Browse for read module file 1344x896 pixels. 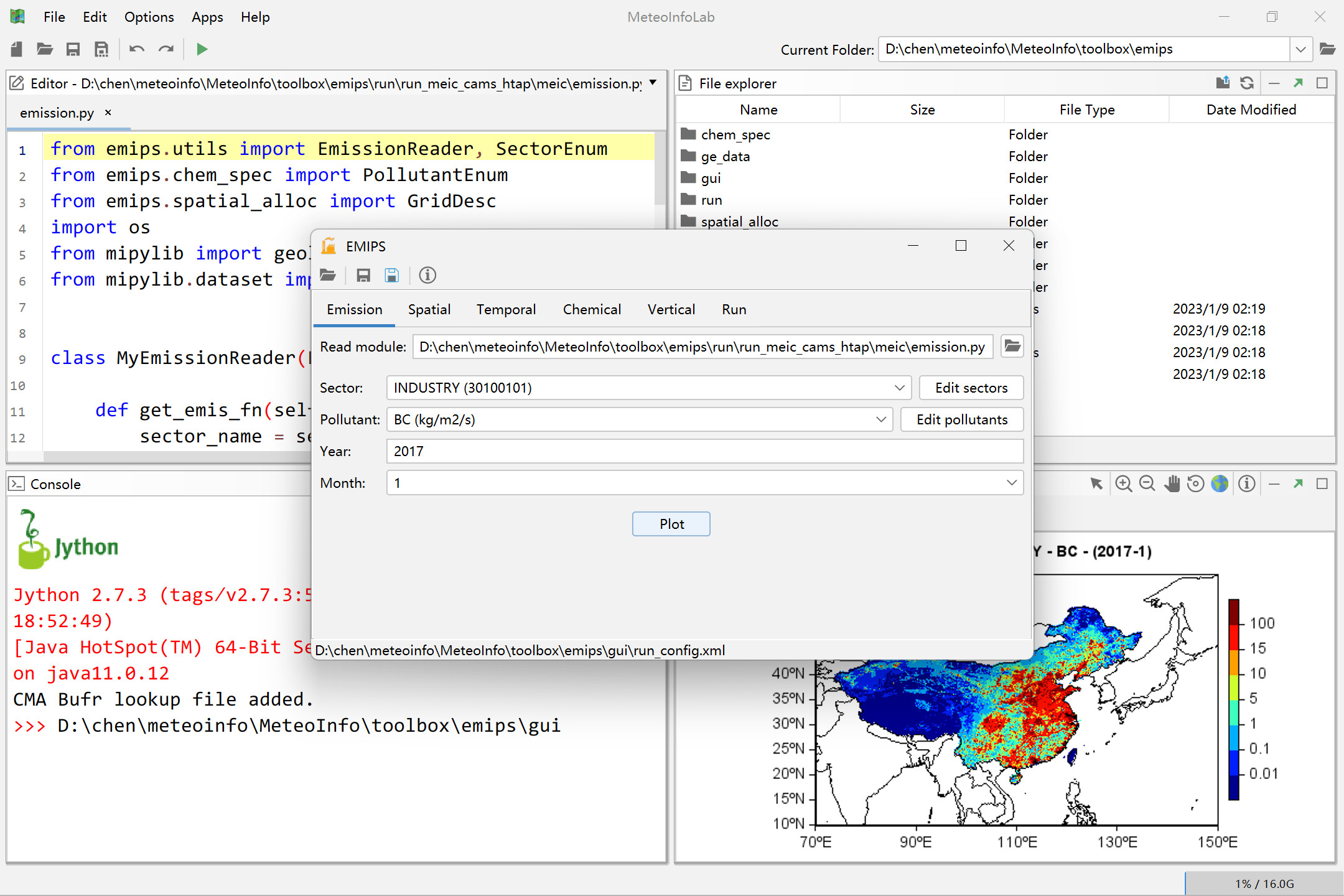1012,346
